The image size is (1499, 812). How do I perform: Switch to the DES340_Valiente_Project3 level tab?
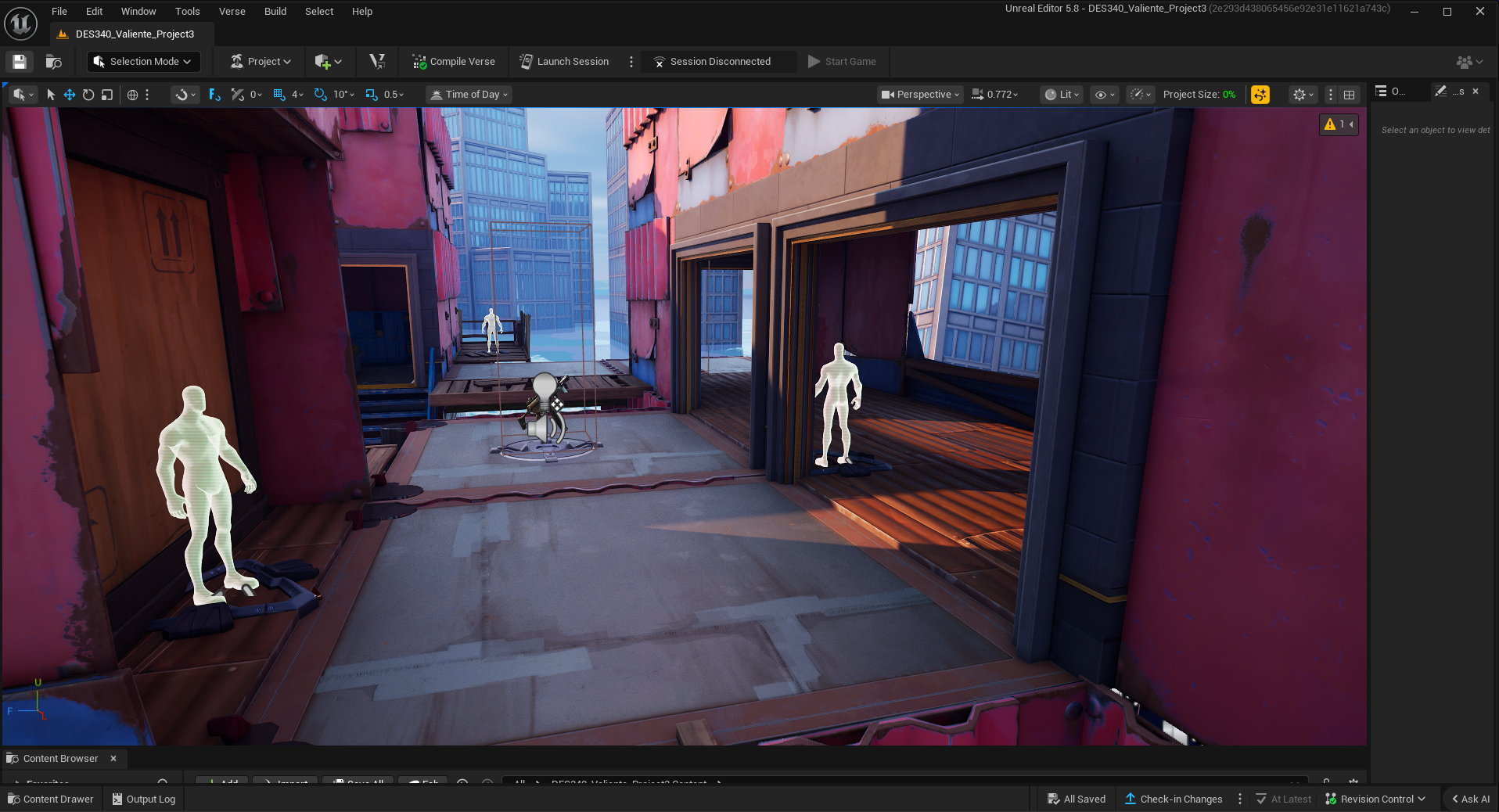pos(131,34)
